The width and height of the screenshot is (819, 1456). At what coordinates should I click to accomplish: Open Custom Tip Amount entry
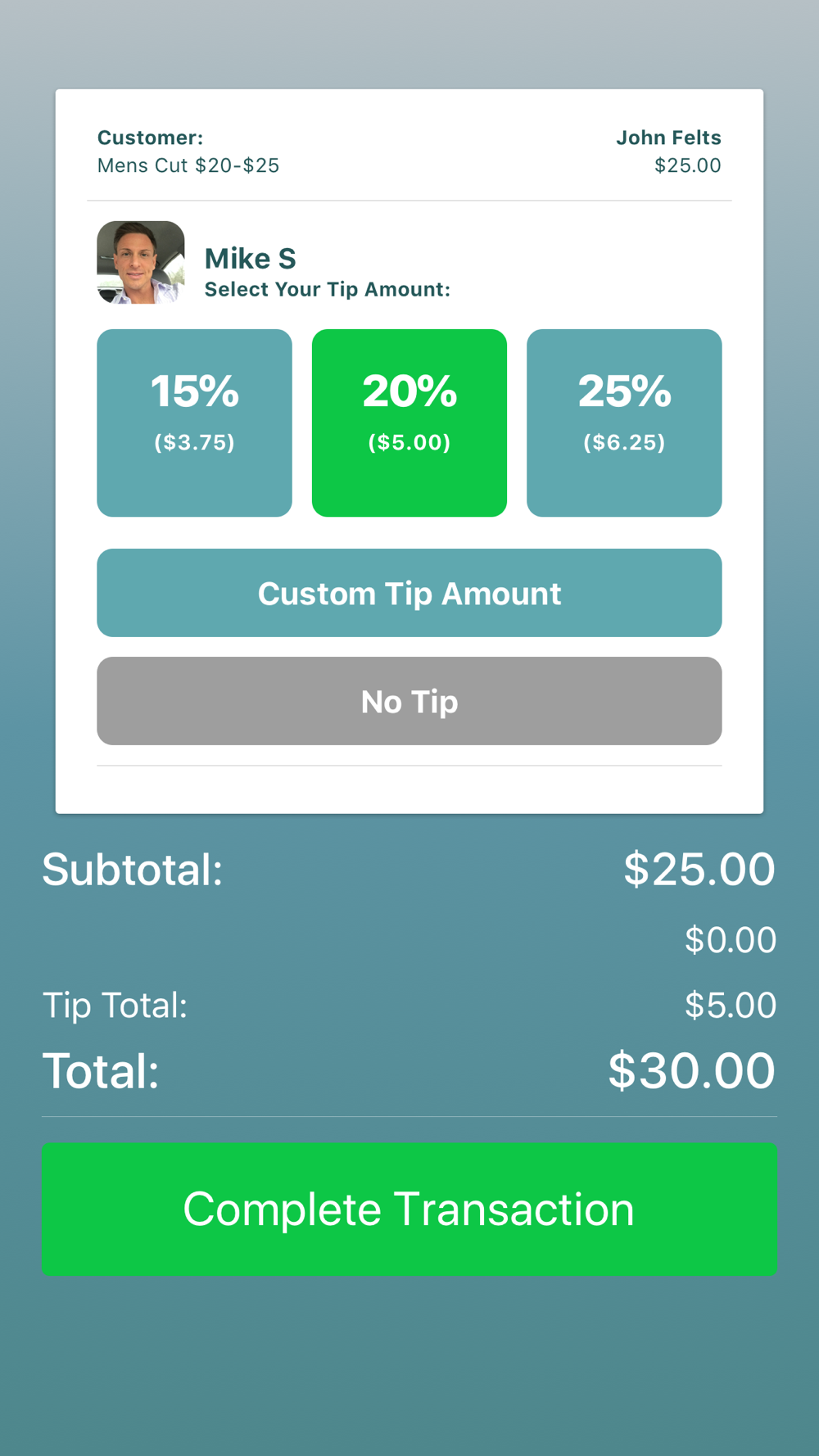pos(409,593)
